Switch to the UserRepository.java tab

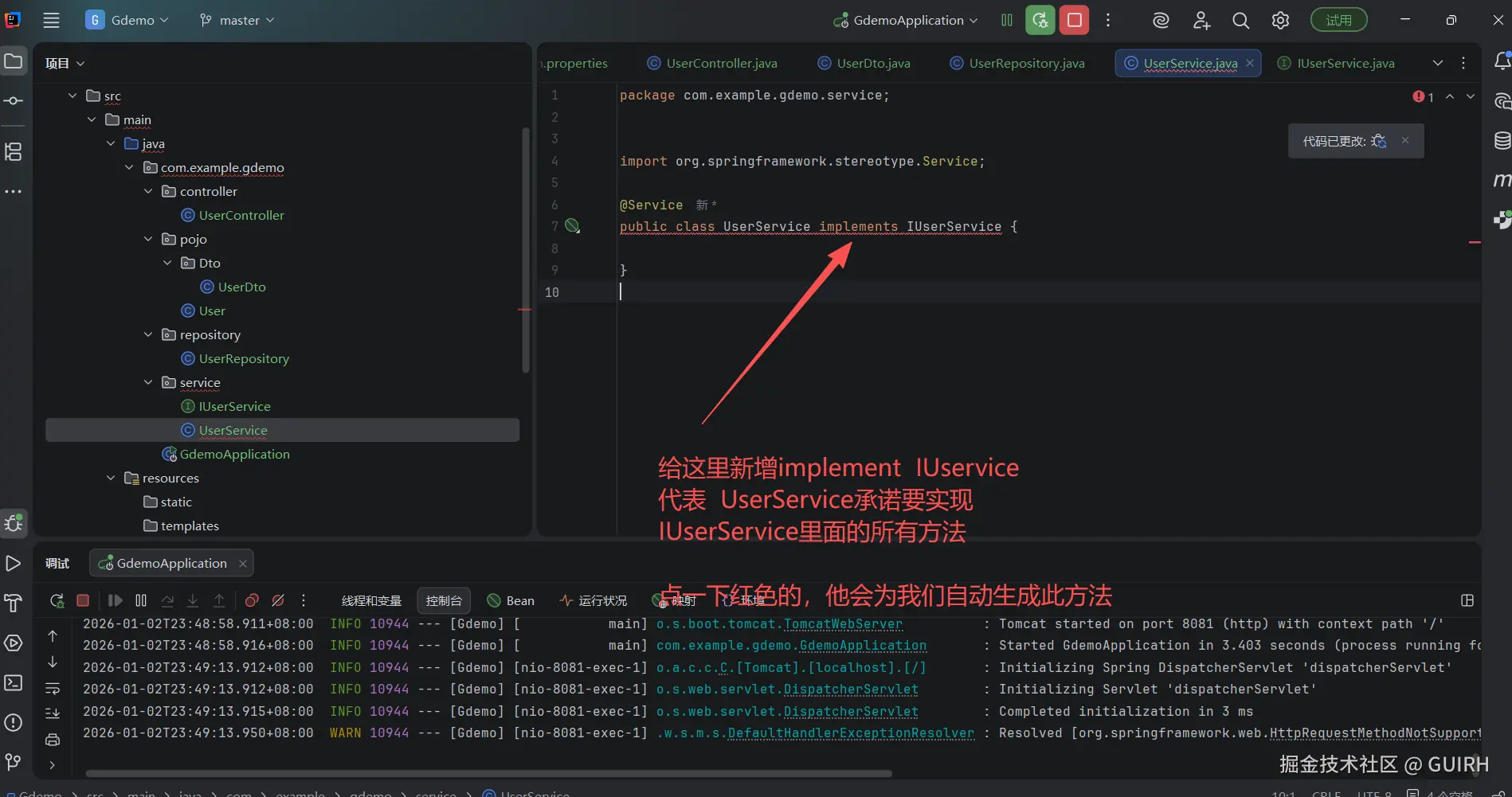tap(1017, 63)
